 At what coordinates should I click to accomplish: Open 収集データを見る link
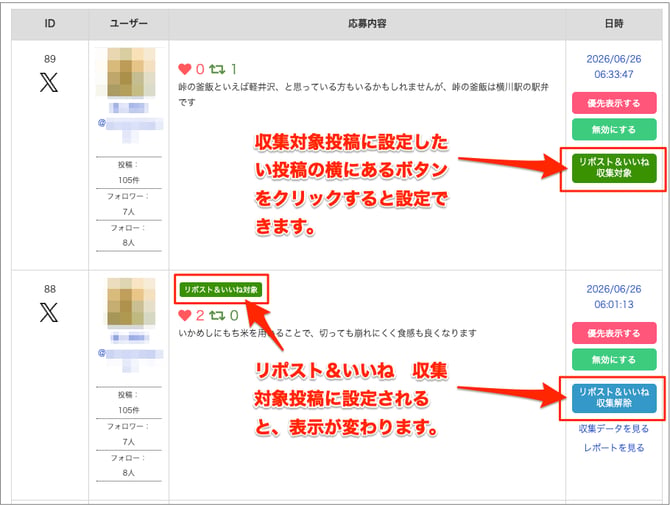click(x=614, y=429)
